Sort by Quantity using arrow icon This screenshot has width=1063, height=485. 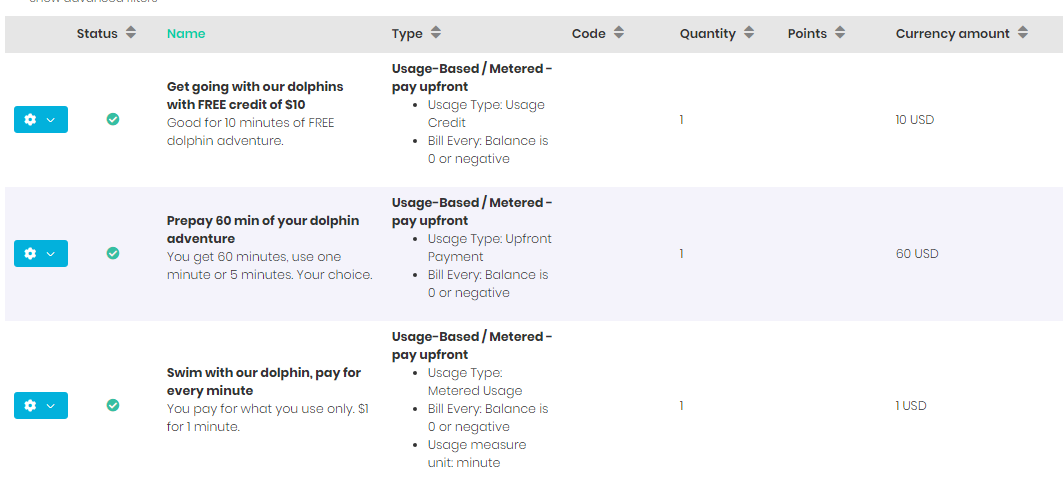coord(749,33)
